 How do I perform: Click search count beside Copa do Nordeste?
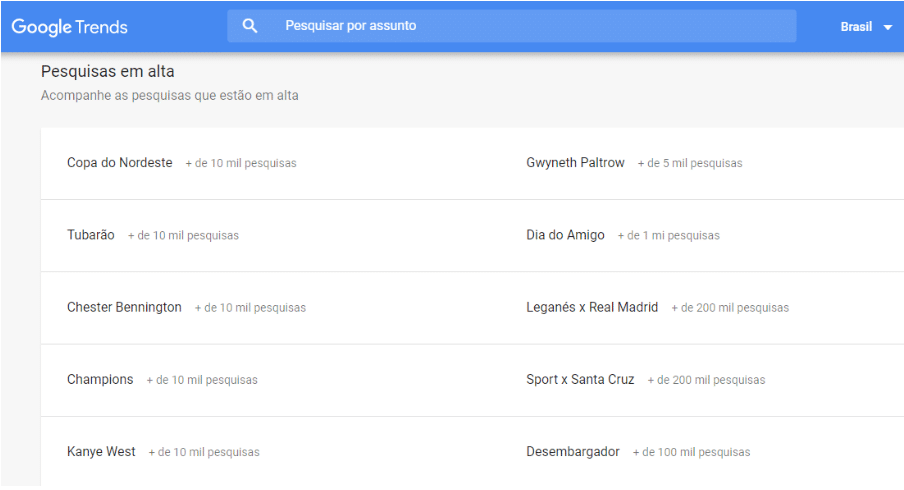click(x=240, y=163)
